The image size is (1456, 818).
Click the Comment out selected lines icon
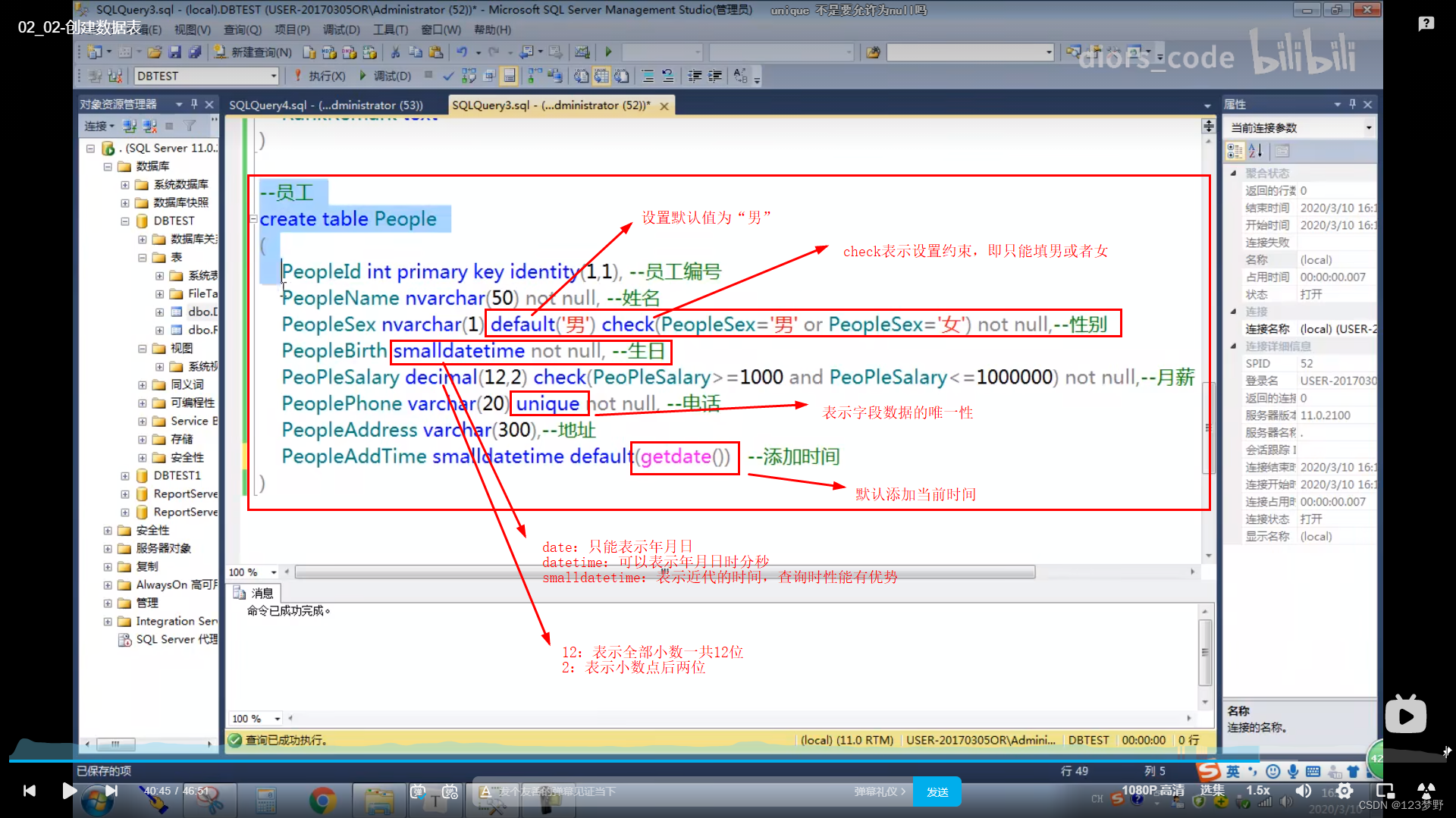(x=648, y=76)
